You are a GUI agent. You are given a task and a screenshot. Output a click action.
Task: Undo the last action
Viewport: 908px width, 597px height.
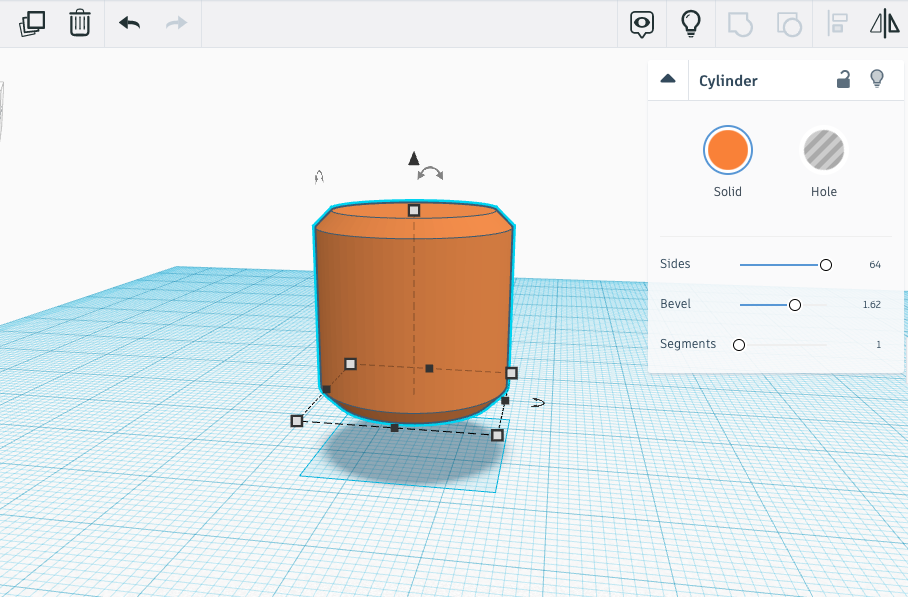coord(129,23)
